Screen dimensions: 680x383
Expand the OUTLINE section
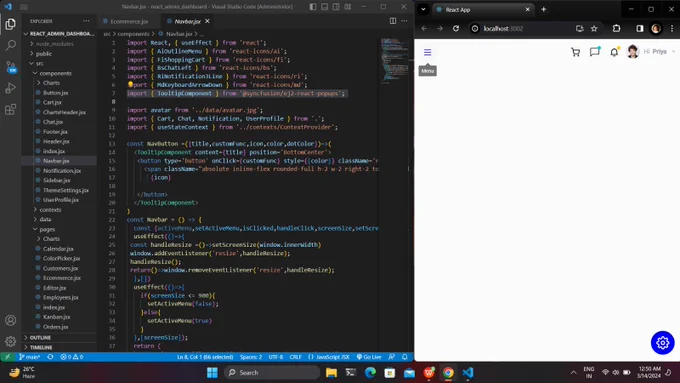59,337
